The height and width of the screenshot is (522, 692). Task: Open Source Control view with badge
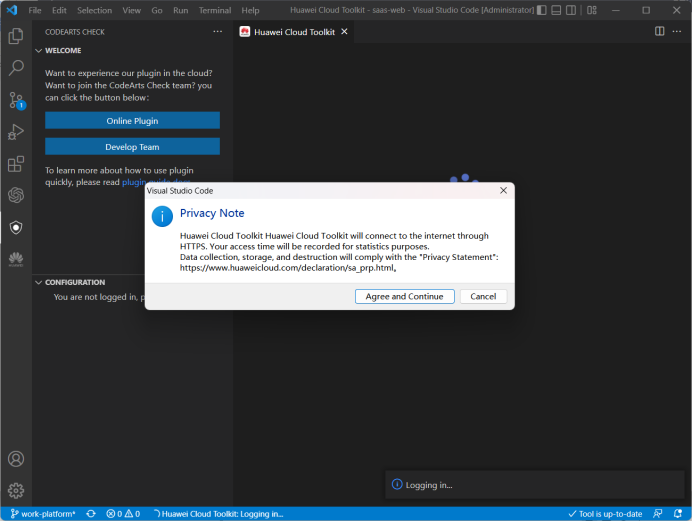(16, 100)
